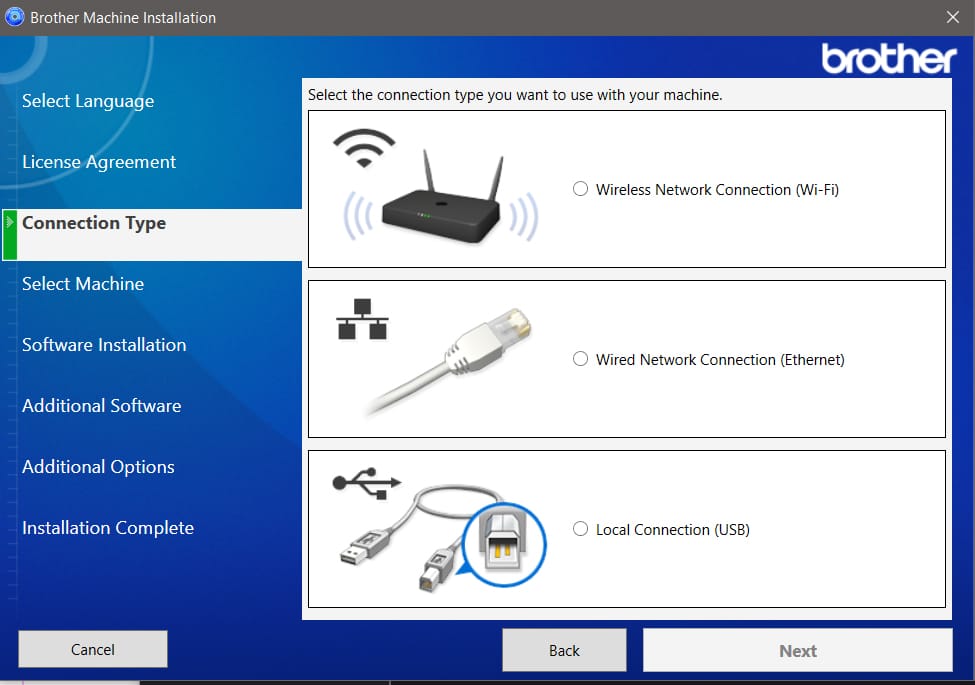Click the Brother logo
This screenshot has height=685, width=975.
[887, 60]
